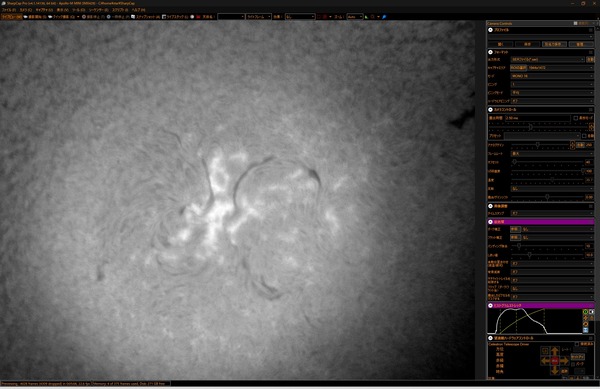Click the red icon before the object name field
600x389 pixels.
(198, 17)
